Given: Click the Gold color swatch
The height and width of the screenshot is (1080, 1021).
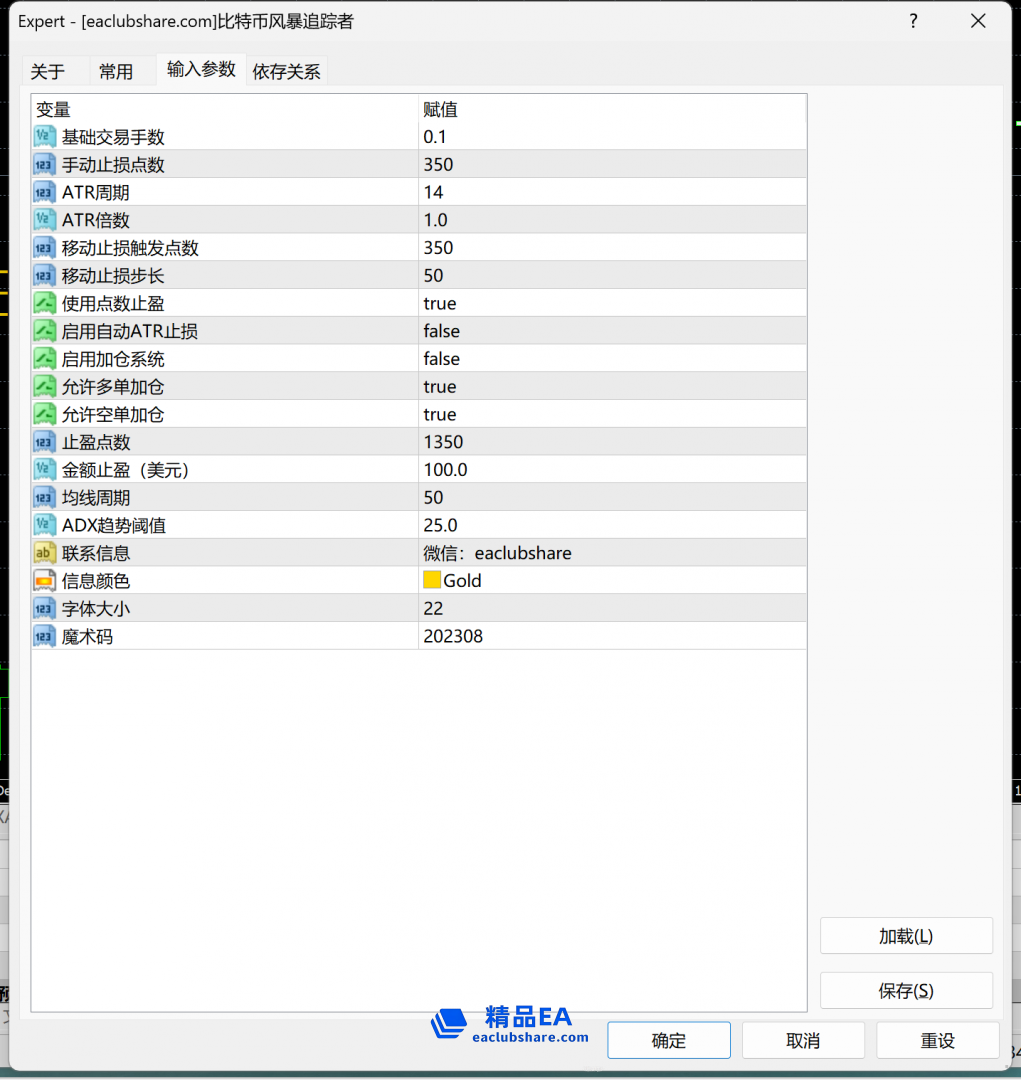Looking at the screenshot, I should (432, 580).
